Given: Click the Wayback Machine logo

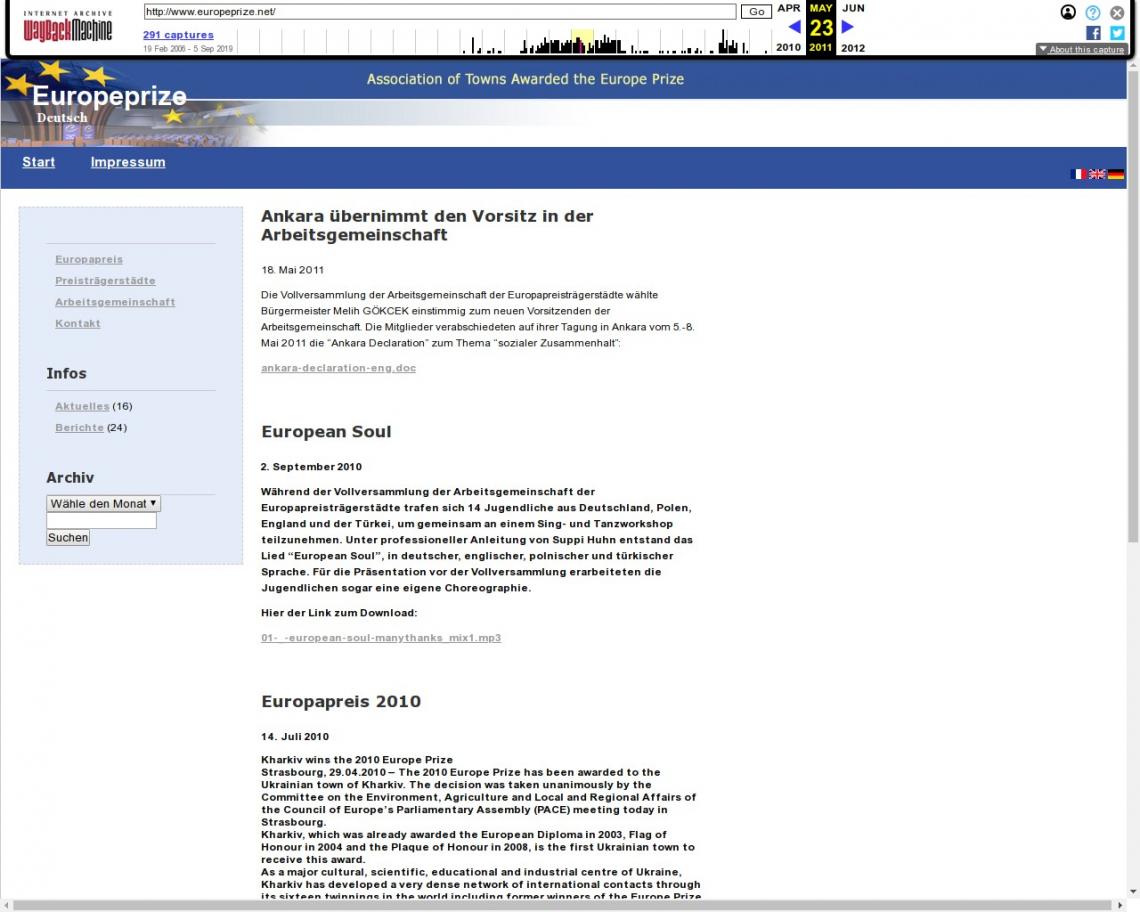Looking at the screenshot, I should coord(68,27).
